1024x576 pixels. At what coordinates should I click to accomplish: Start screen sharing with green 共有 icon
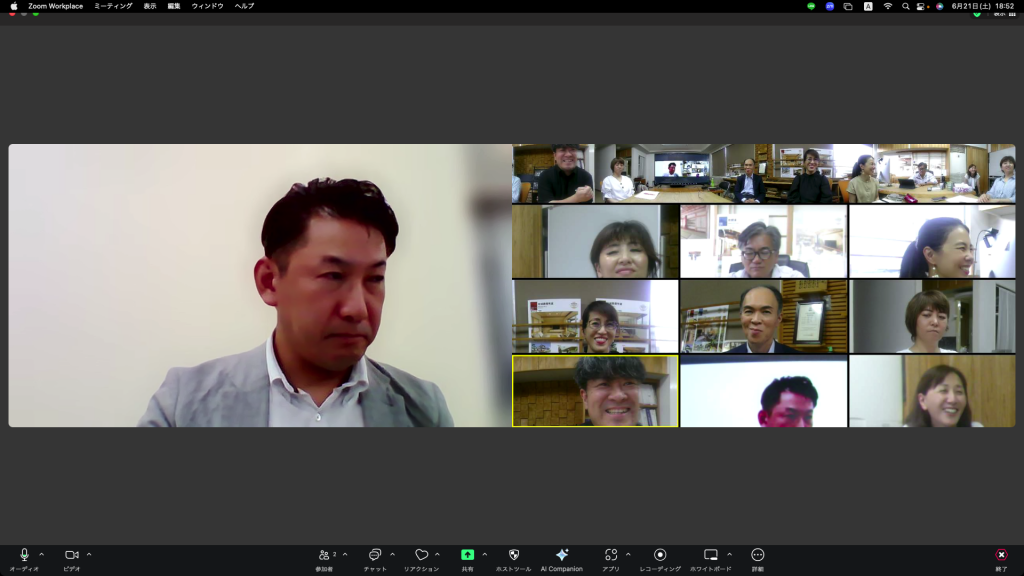click(x=467, y=555)
